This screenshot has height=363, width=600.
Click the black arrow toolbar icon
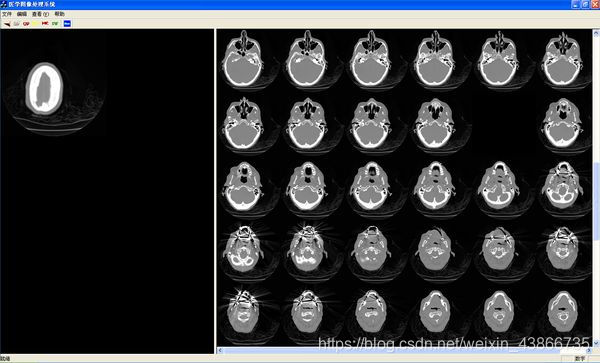(x=7, y=24)
